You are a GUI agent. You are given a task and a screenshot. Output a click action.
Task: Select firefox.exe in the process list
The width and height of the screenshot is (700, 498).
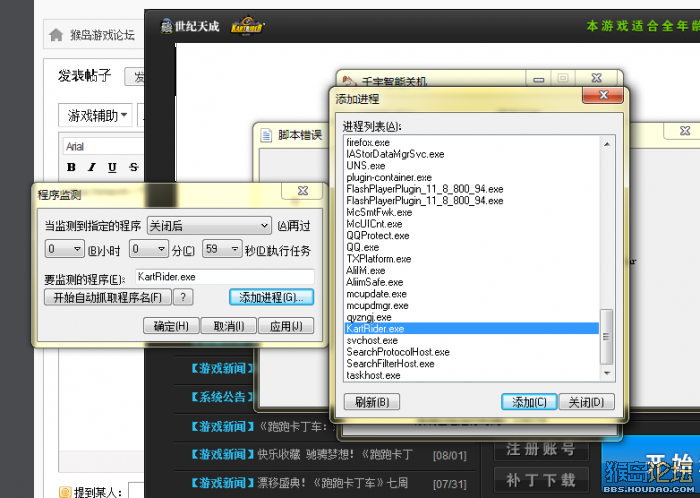(x=472, y=142)
